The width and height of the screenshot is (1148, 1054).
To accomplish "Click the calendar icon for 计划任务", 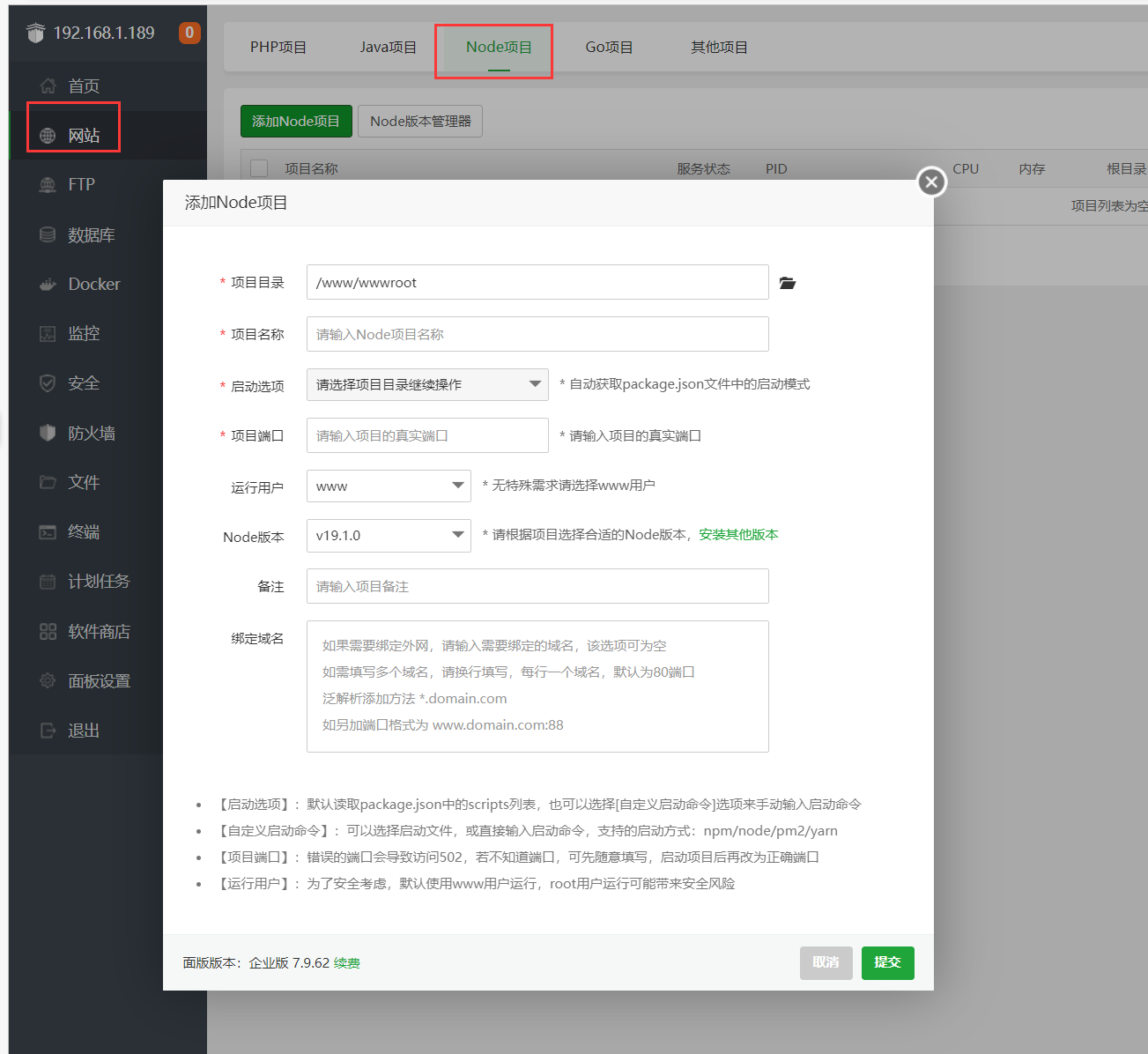I will [x=48, y=582].
